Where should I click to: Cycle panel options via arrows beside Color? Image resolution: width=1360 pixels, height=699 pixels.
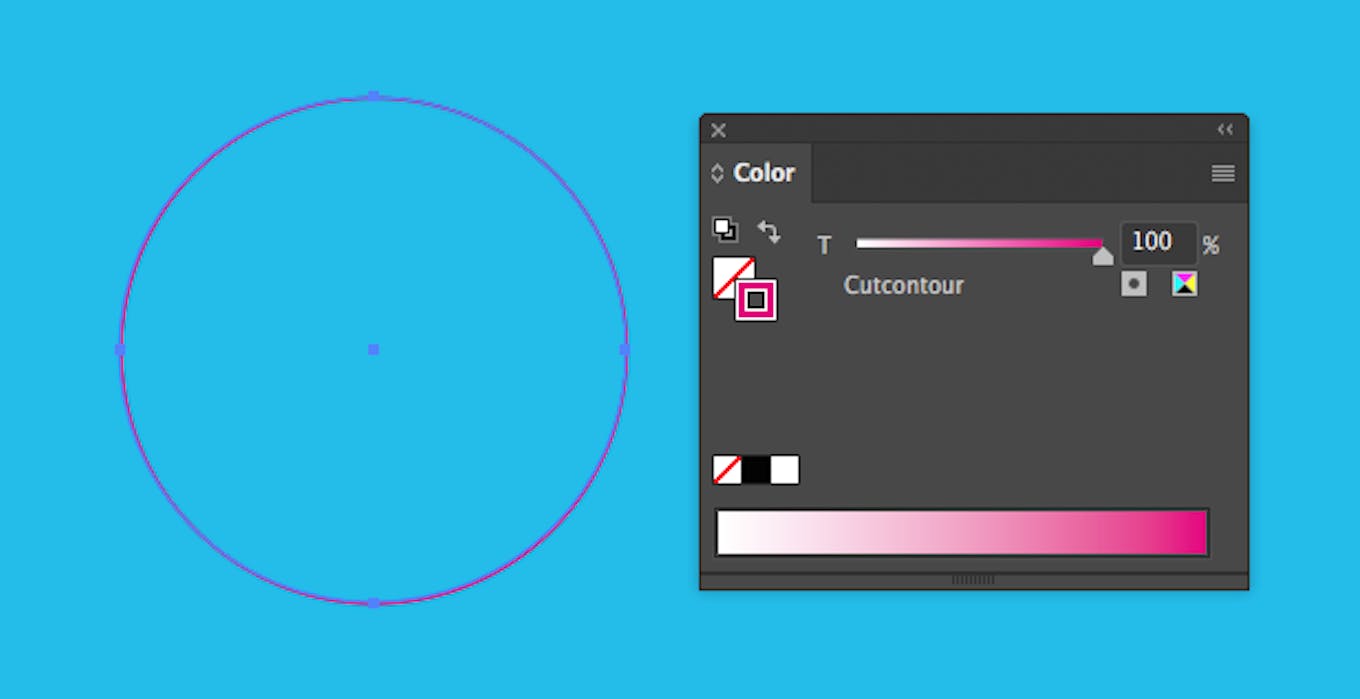(717, 173)
